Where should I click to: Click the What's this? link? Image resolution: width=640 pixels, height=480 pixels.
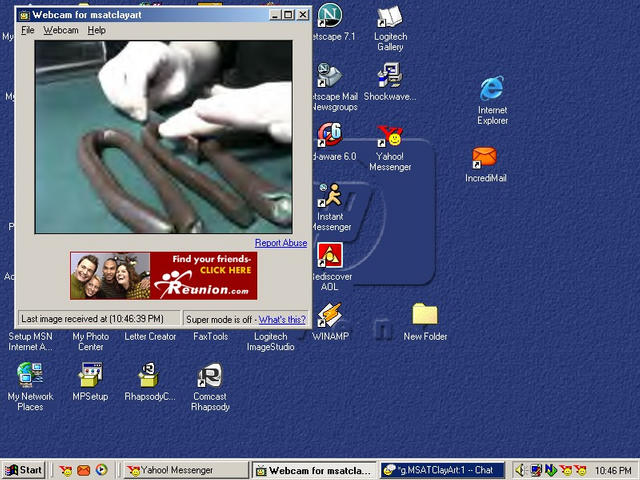282,320
